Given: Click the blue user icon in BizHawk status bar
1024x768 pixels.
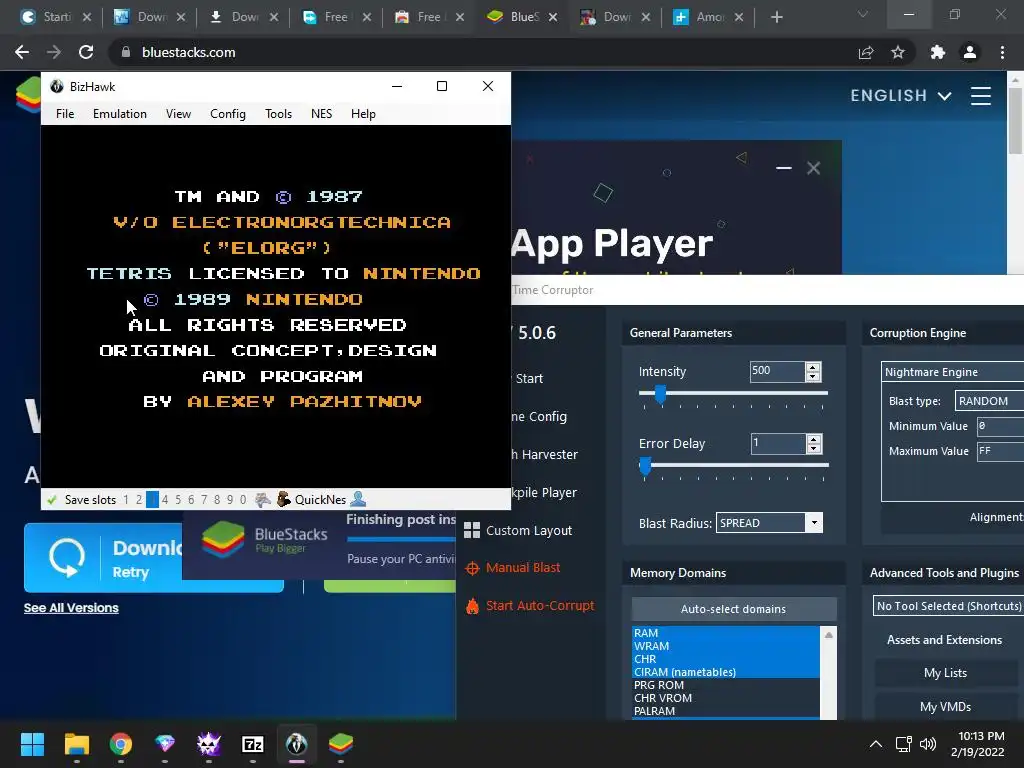Looking at the screenshot, I should pos(358,500).
